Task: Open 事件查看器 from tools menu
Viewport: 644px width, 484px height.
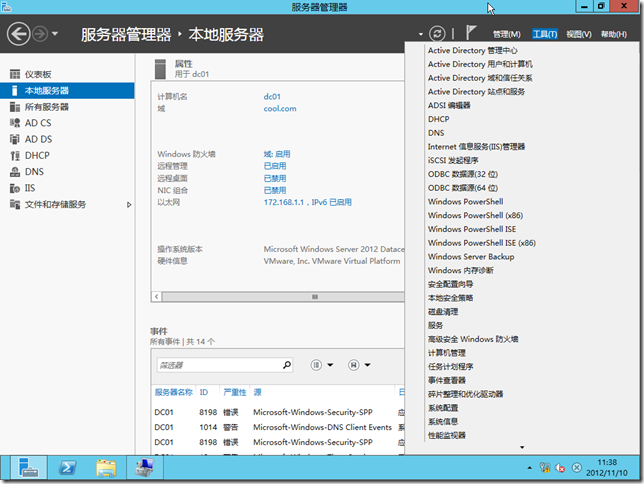Action: [x=446, y=380]
